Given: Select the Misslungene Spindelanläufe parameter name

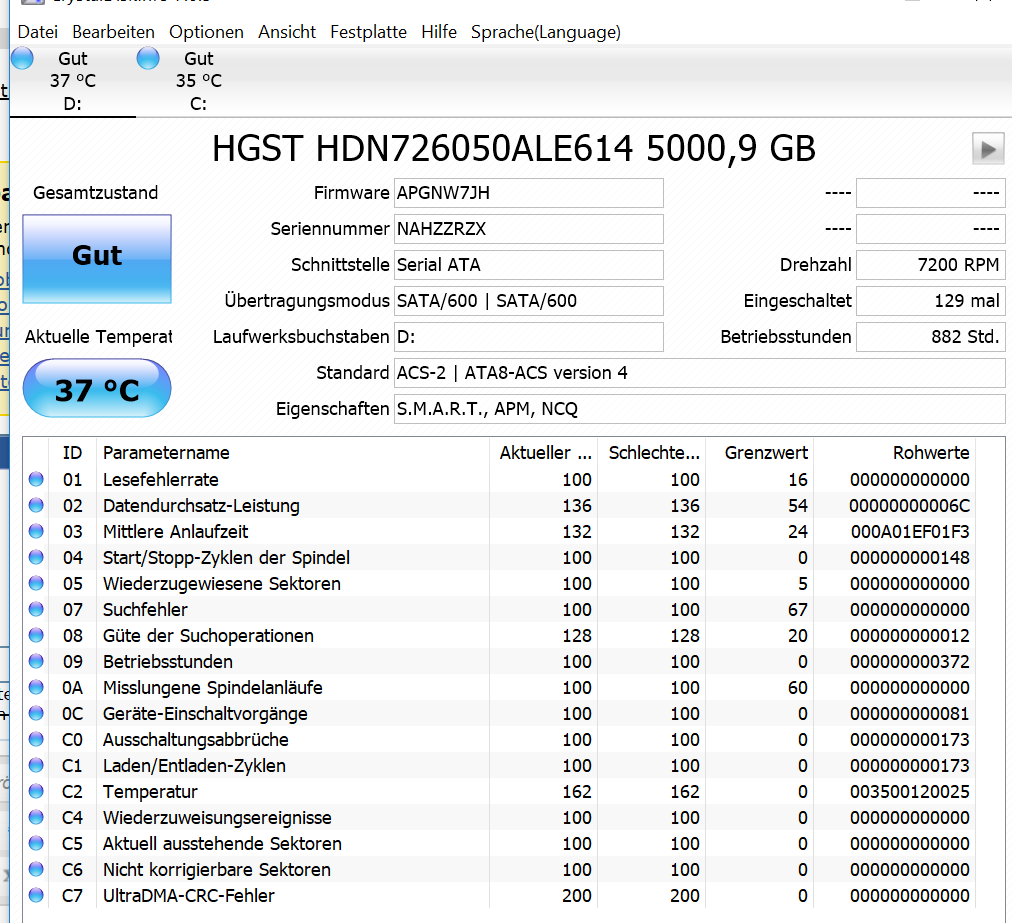Looking at the screenshot, I should click(x=212, y=688).
